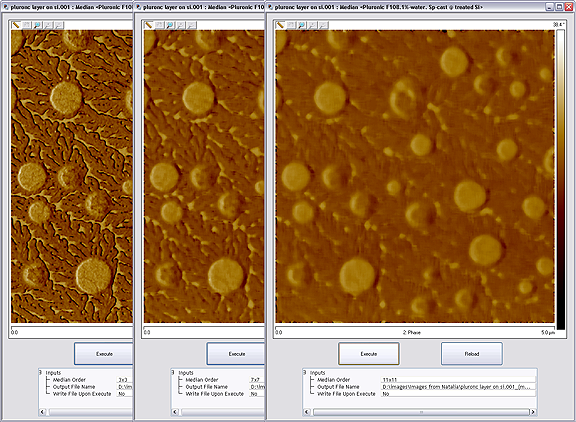Click Execute button in the 11x11 window
Viewport: 576px width, 422px height.
pos(368,354)
